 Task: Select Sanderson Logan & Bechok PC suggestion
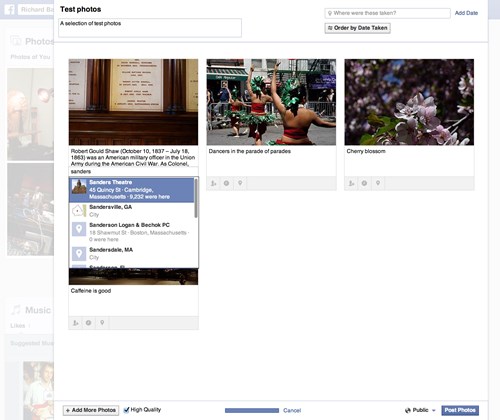pyautogui.click(x=132, y=232)
